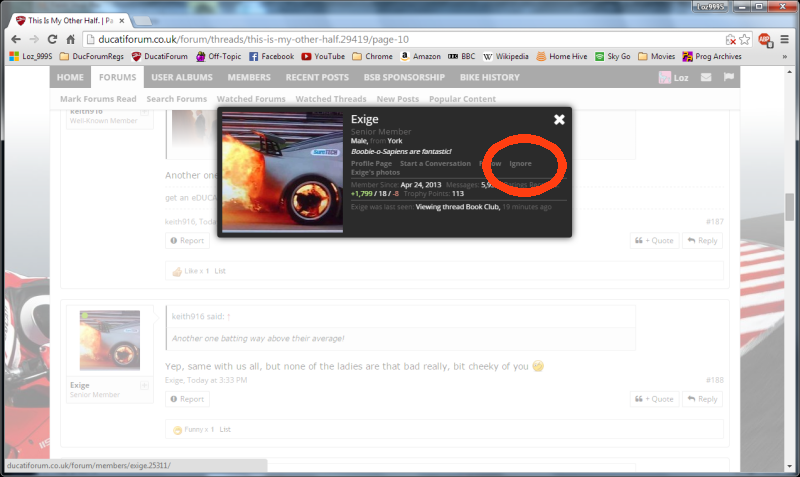Close the Exige member card popup
Viewport: 800px width, 477px height.
[559, 120]
